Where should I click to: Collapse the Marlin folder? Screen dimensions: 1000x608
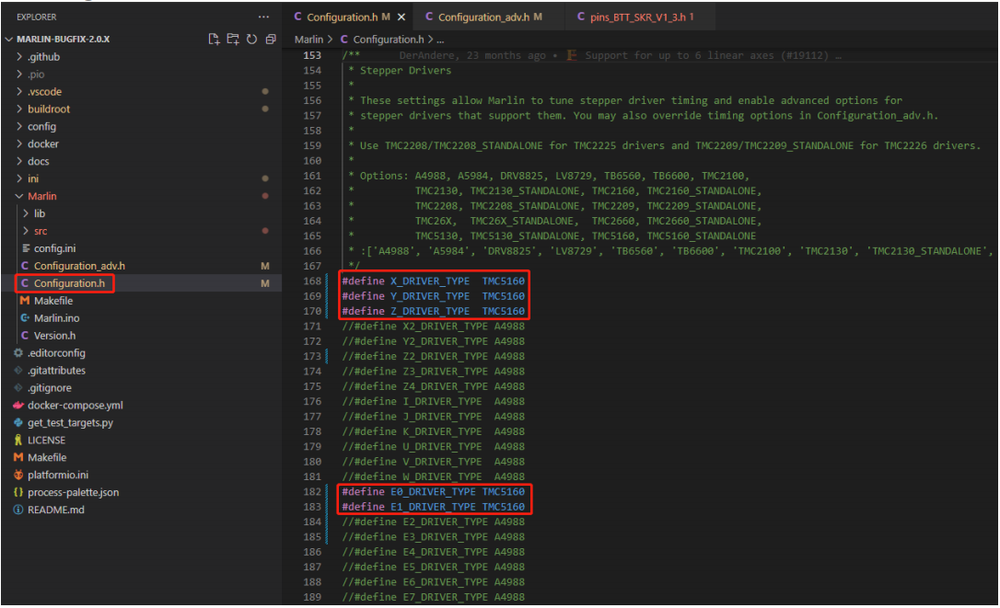41,196
